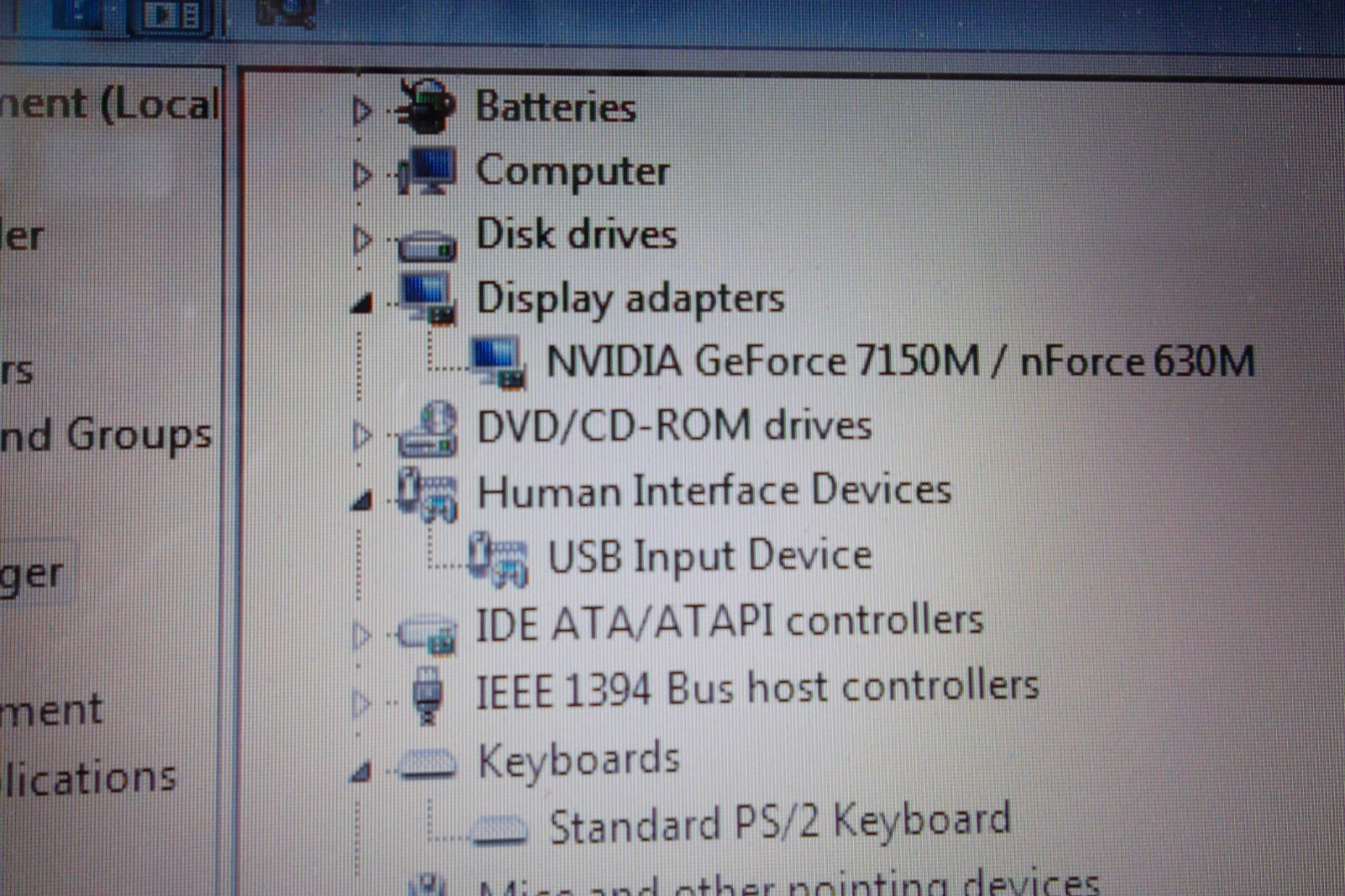Expand the IEEE 1394 Bus host controllers node
This screenshot has height=896, width=1345.
pyautogui.click(x=361, y=703)
